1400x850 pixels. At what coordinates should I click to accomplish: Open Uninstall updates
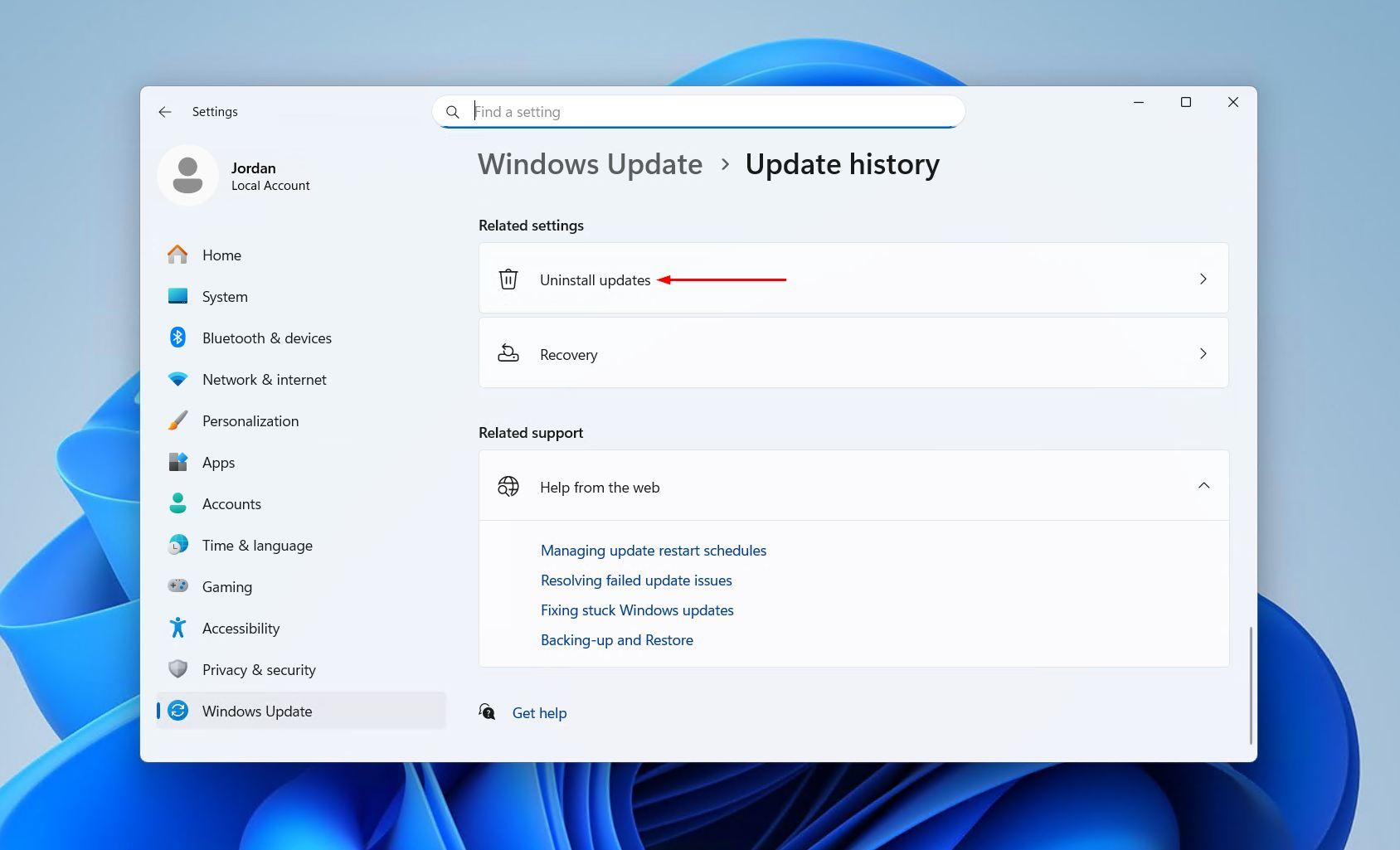point(853,278)
